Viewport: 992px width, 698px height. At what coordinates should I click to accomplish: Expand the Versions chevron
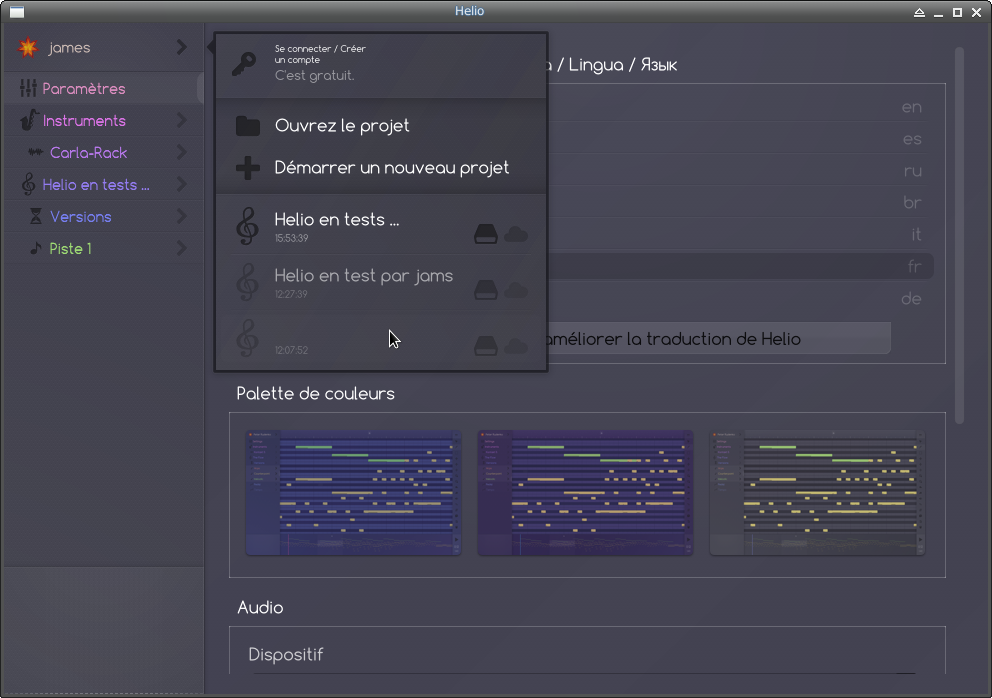pyautogui.click(x=182, y=216)
